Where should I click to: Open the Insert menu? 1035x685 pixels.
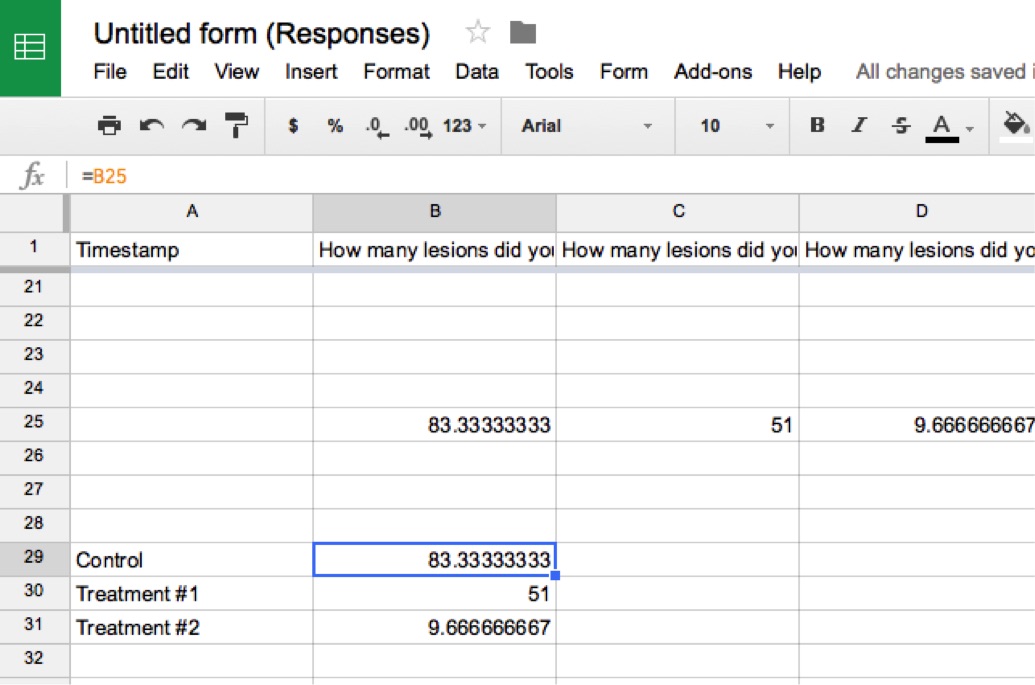[311, 72]
